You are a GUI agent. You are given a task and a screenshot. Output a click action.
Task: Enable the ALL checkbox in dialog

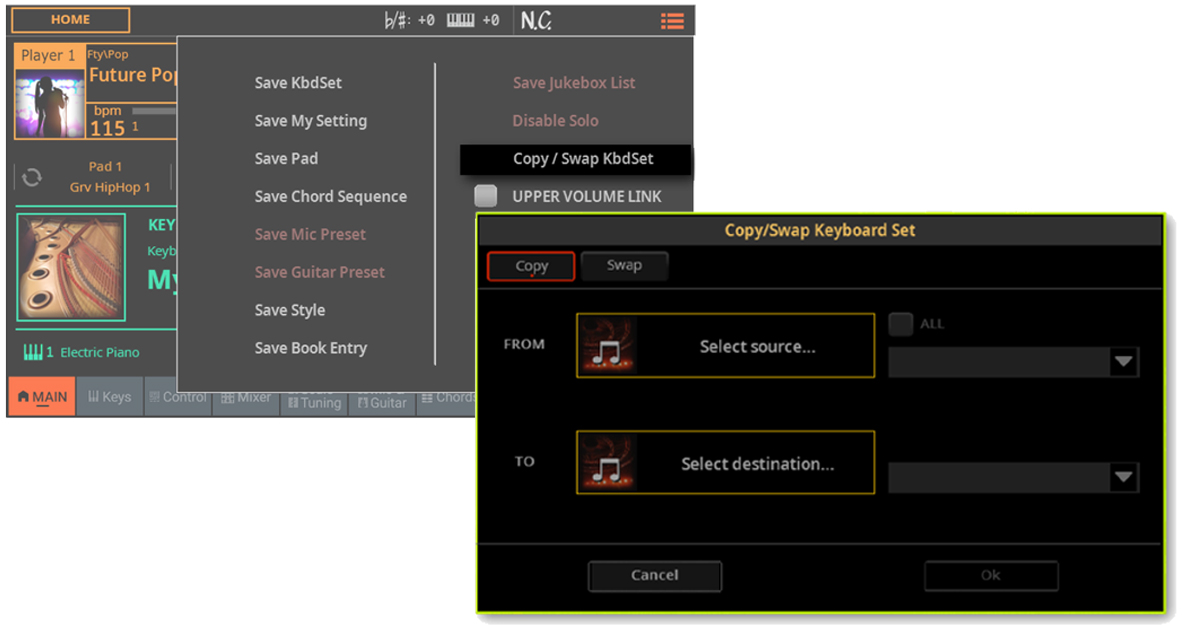click(901, 323)
